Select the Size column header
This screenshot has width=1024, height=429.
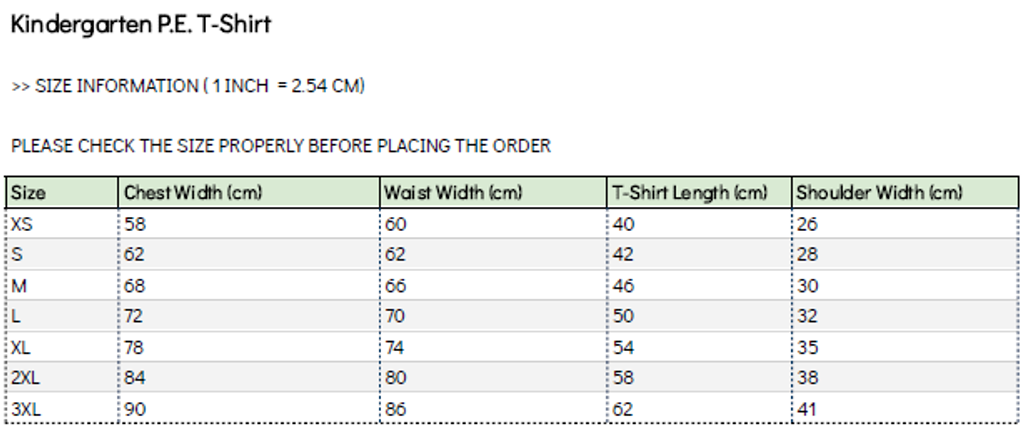coord(29,193)
